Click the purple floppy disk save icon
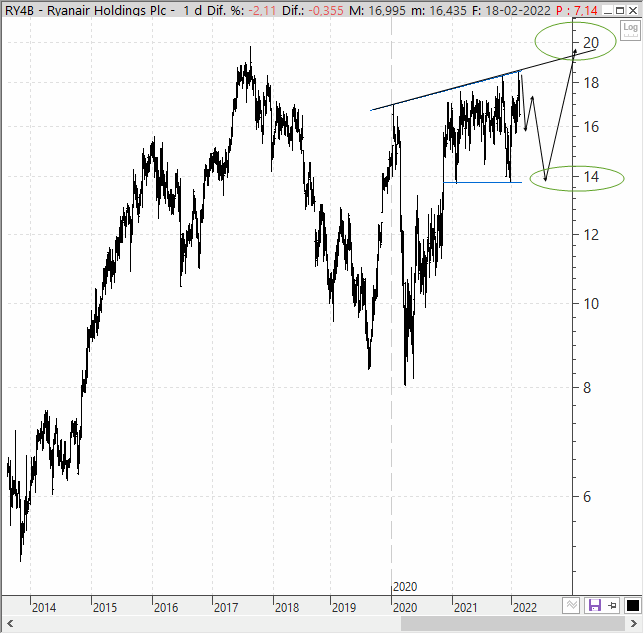Viewport: 644px width, 634px height. pos(595,605)
